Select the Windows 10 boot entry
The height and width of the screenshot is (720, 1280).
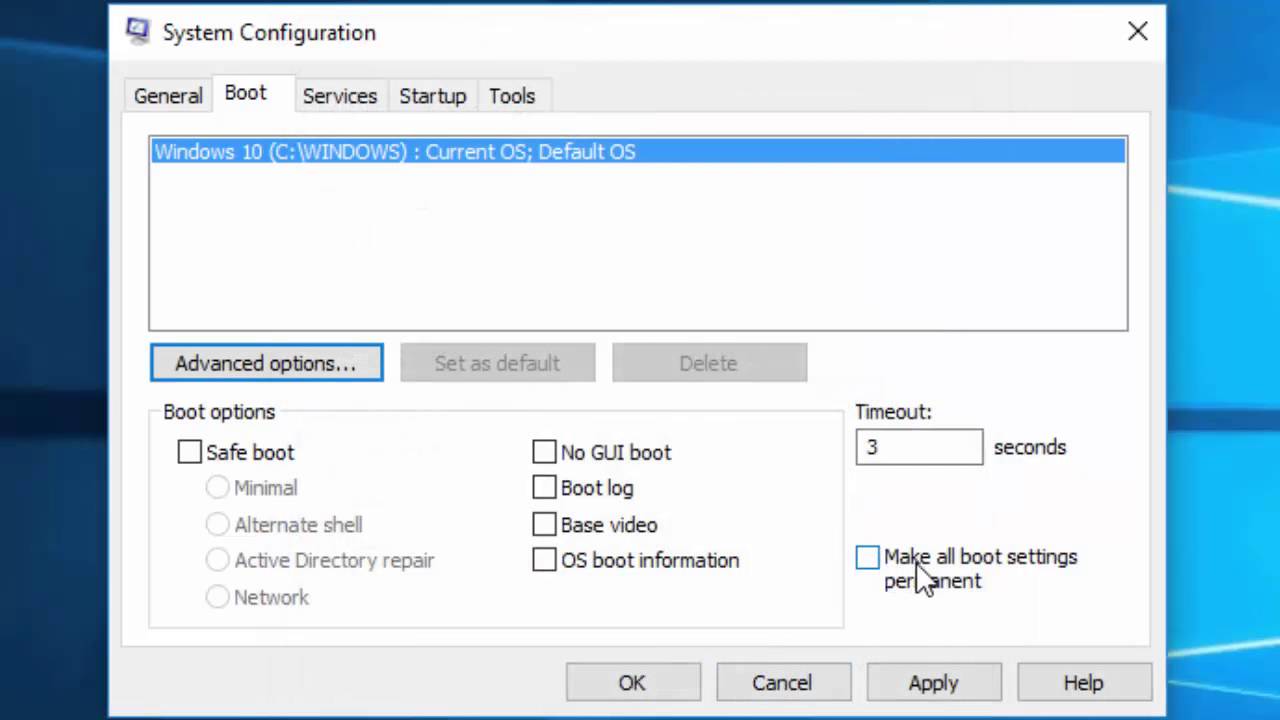coord(638,151)
